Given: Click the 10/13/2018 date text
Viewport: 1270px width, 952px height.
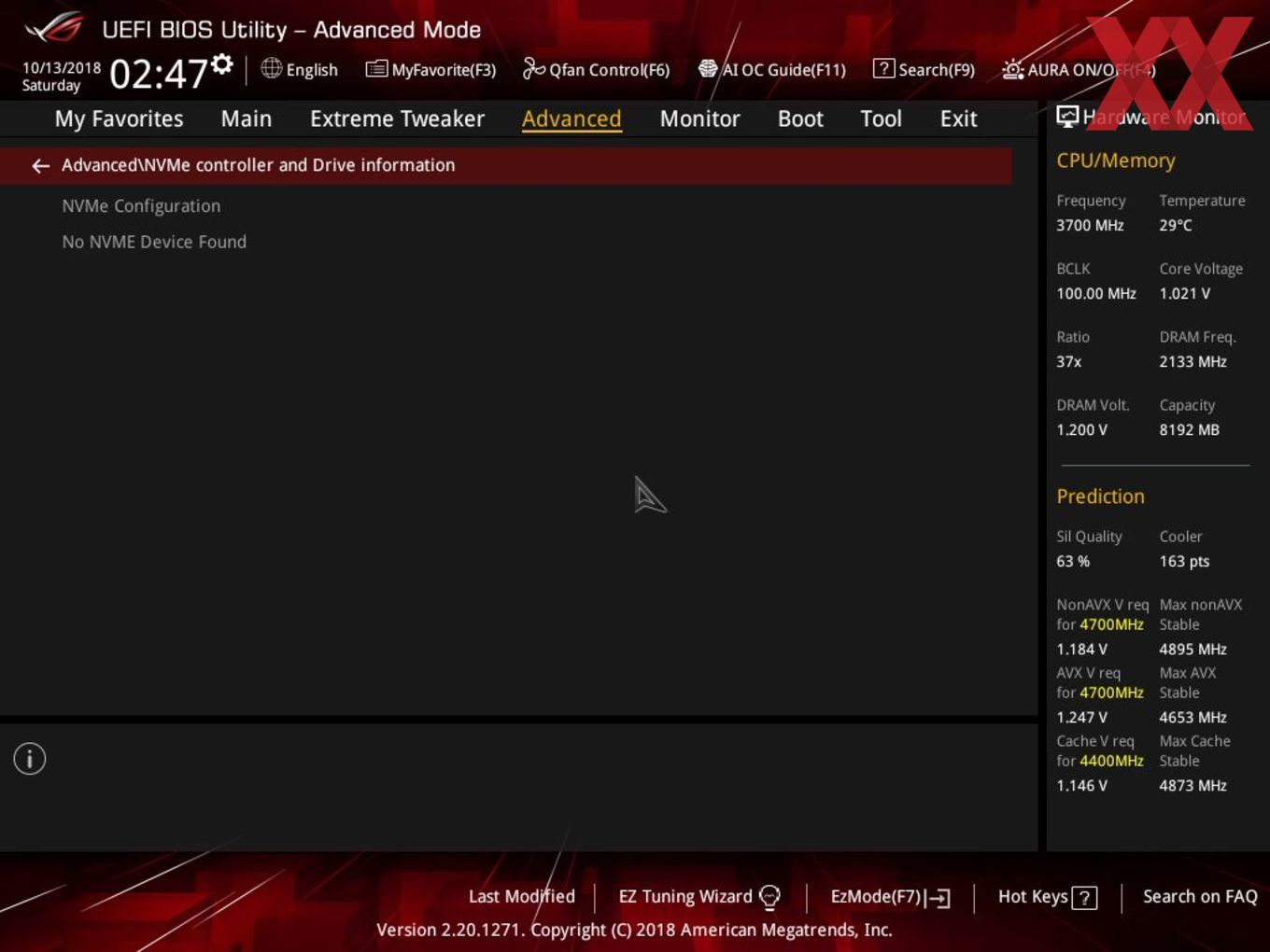Looking at the screenshot, I should click(62, 68).
